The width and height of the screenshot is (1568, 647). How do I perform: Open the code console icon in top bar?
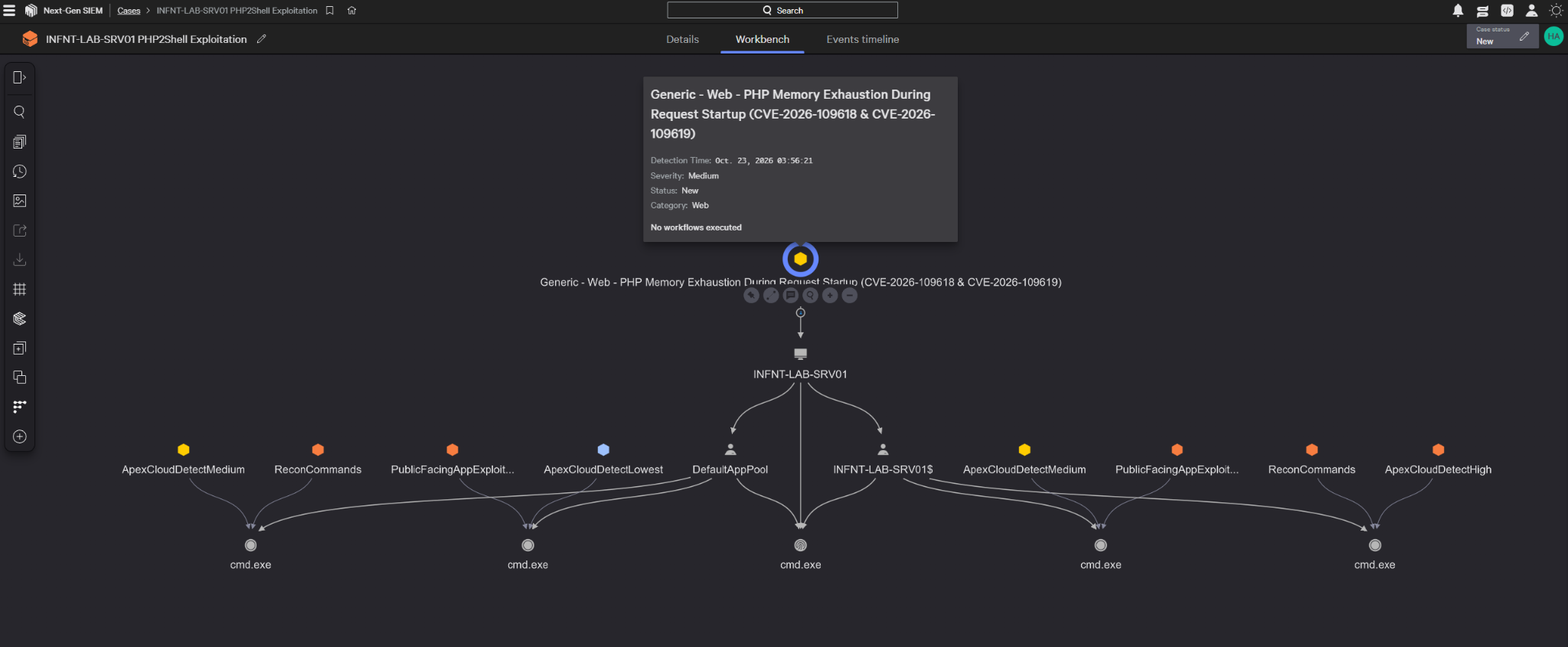point(1507,11)
